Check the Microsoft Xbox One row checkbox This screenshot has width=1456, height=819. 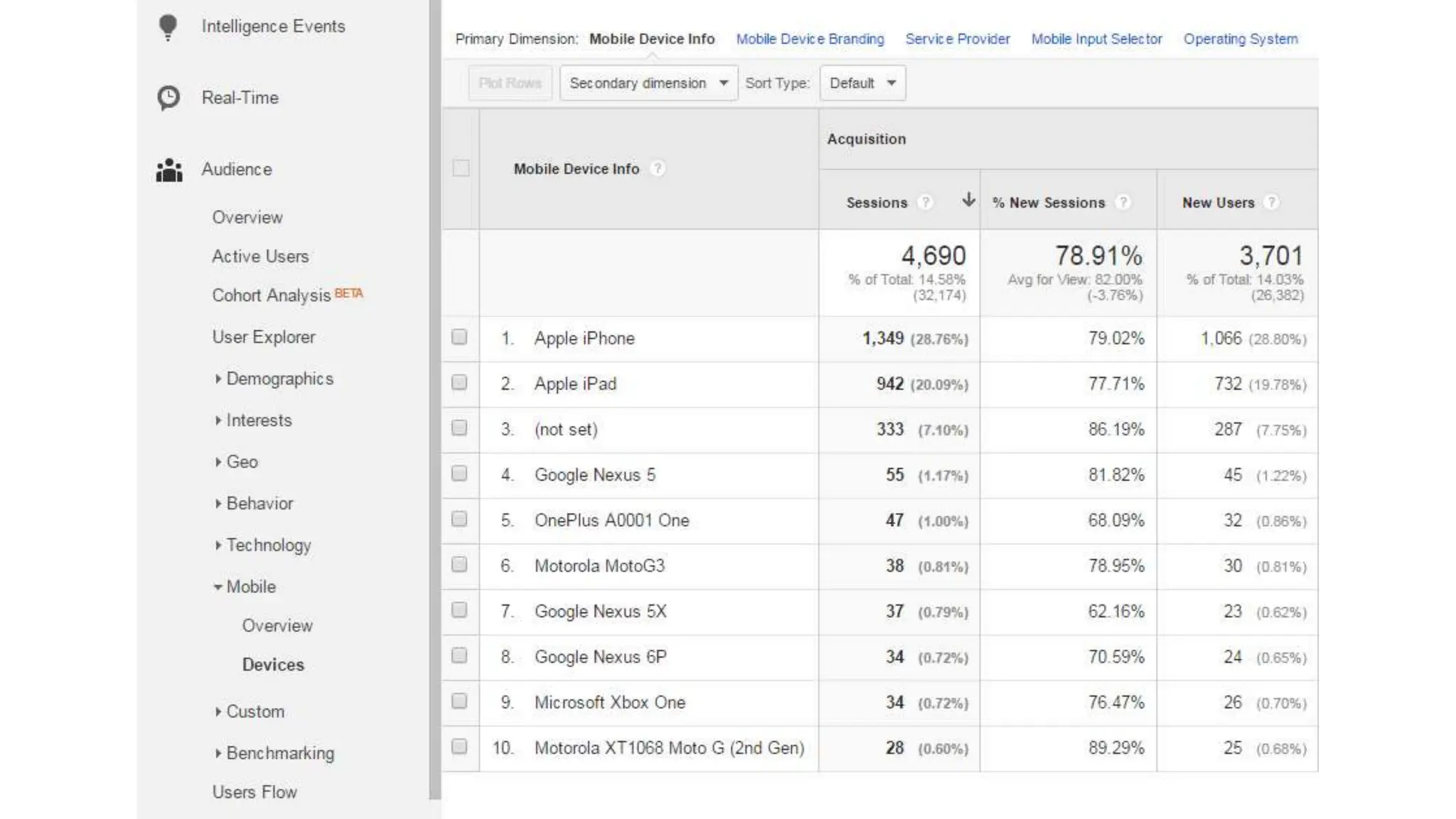pyautogui.click(x=460, y=701)
